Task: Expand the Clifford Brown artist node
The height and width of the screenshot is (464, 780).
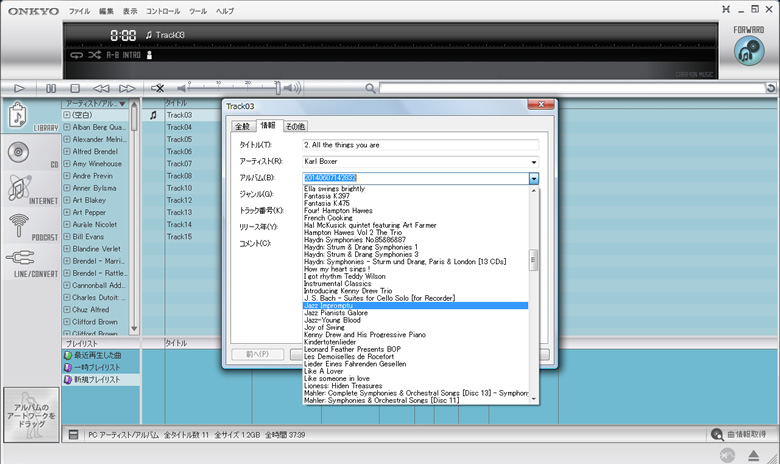Action: [x=67, y=322]
